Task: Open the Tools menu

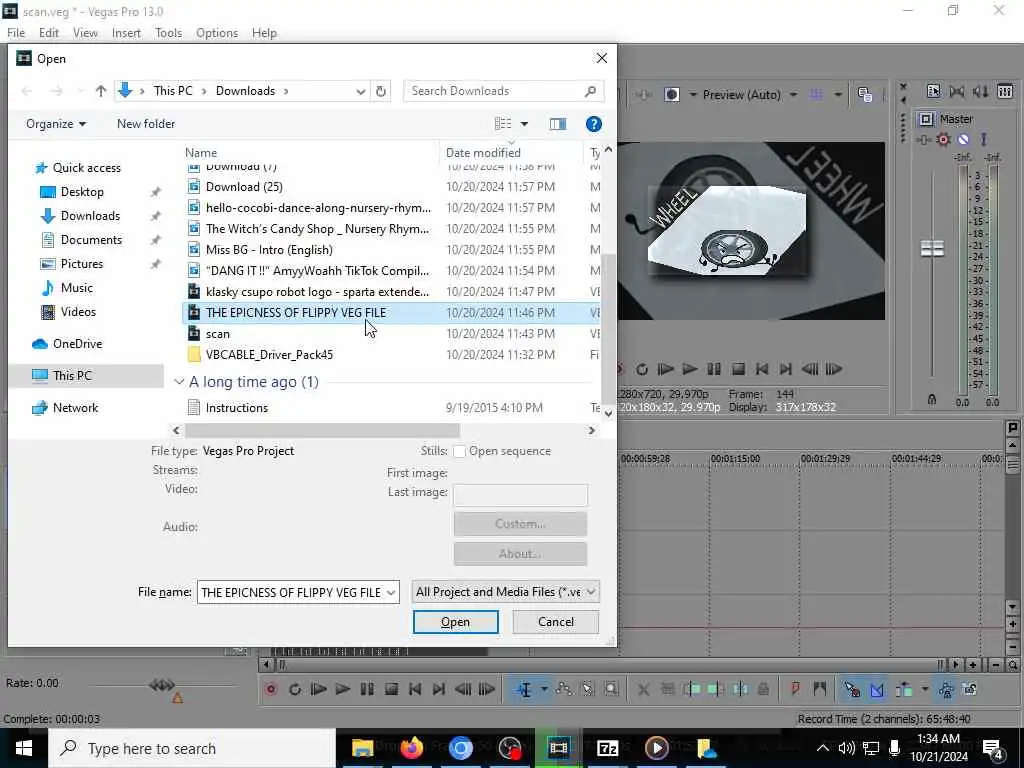Action: (x=168, y=33)
